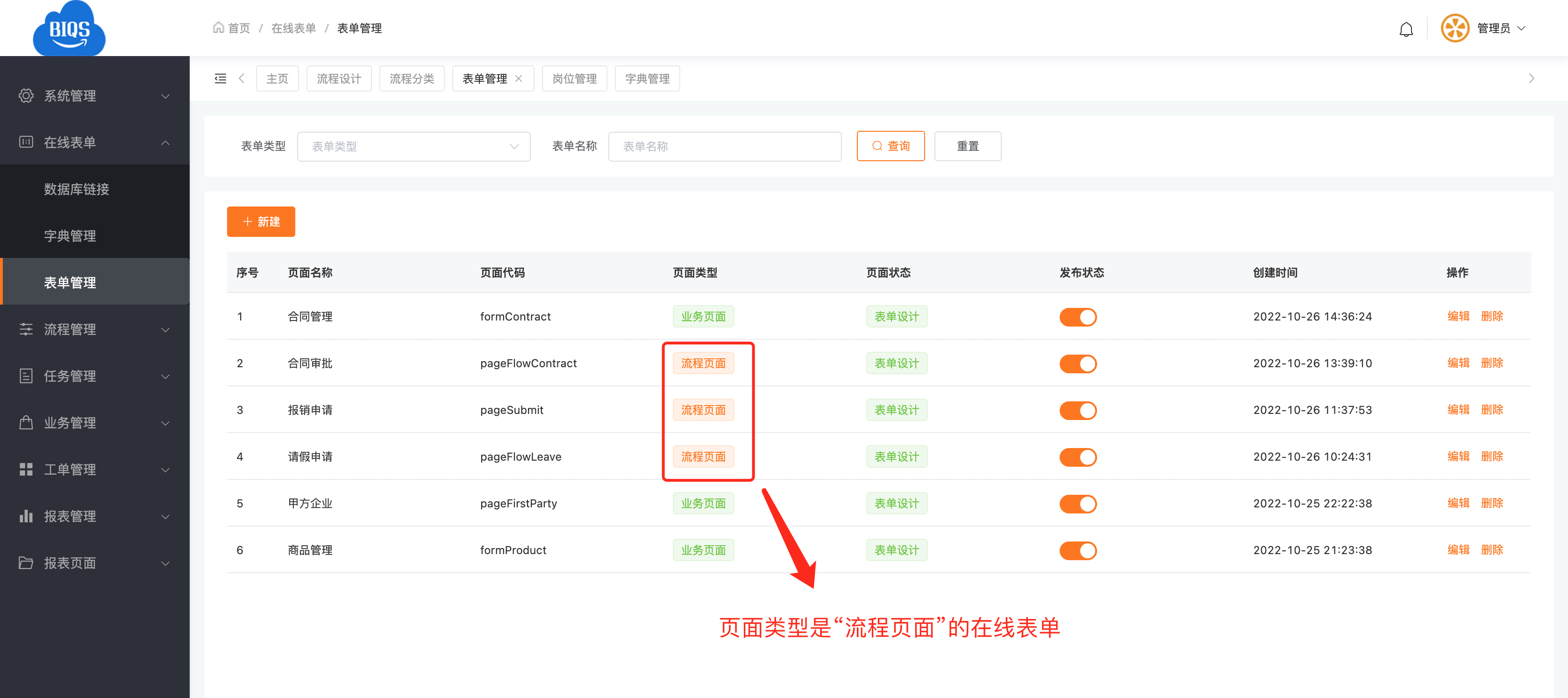Click the 任务管理 document icon
This screenshot has height=698, width=1568.
[x=26, y=376]
